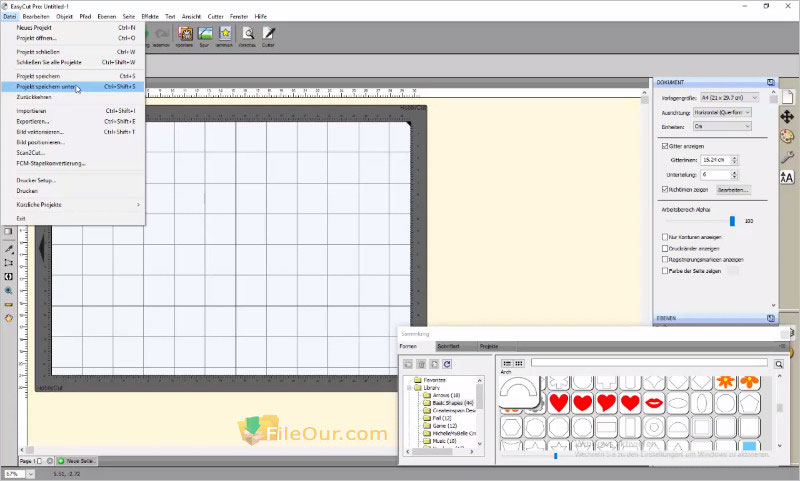Choose Drucken from Datei menu
This screenshot has height=481, width=800.
[x=72, y=191]
